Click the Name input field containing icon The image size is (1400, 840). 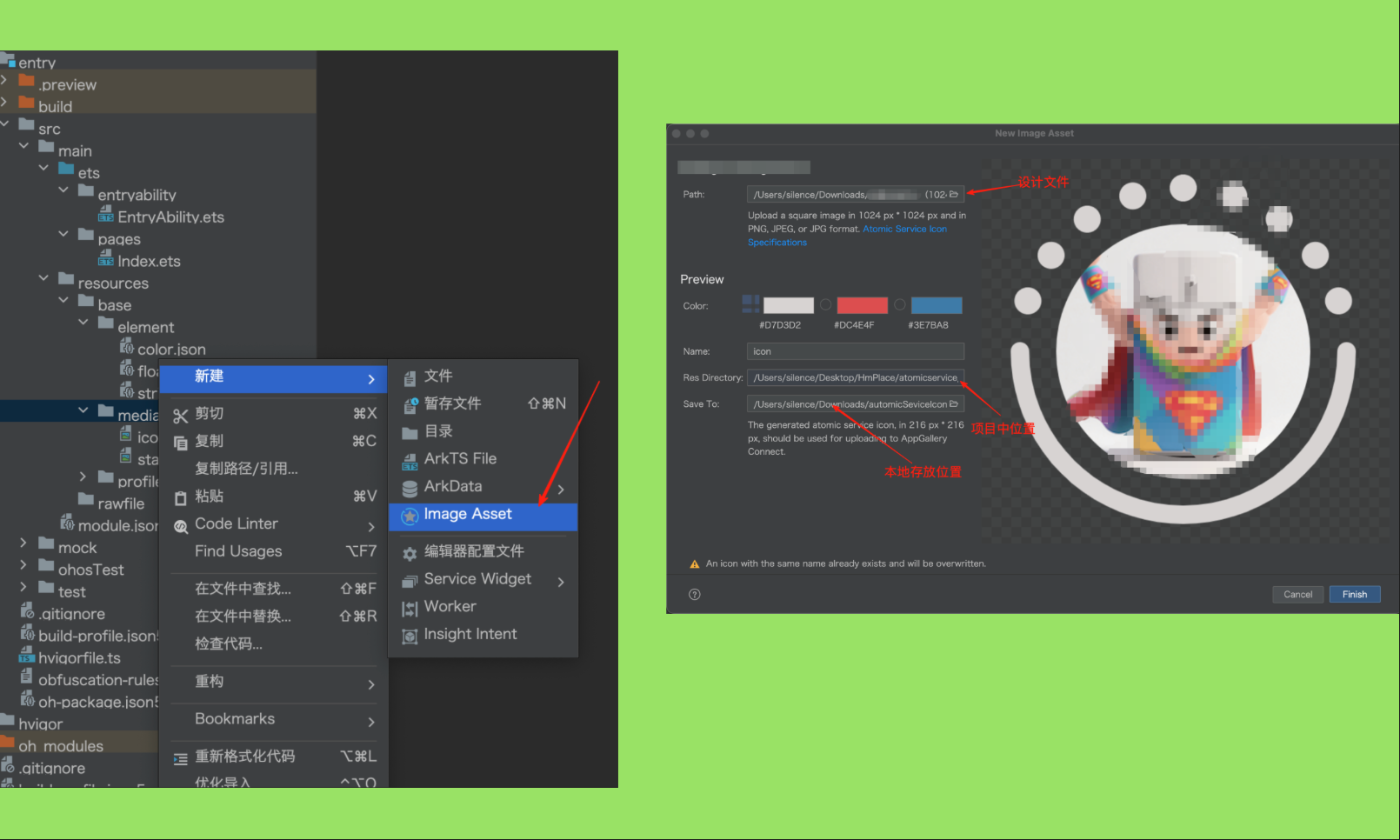click(856, 351)
